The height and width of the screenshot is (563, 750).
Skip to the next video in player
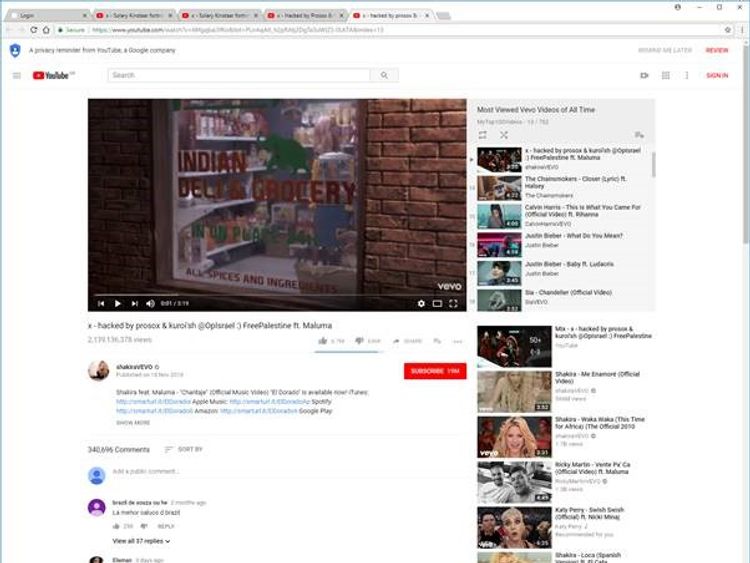click(x=134, y=303)
